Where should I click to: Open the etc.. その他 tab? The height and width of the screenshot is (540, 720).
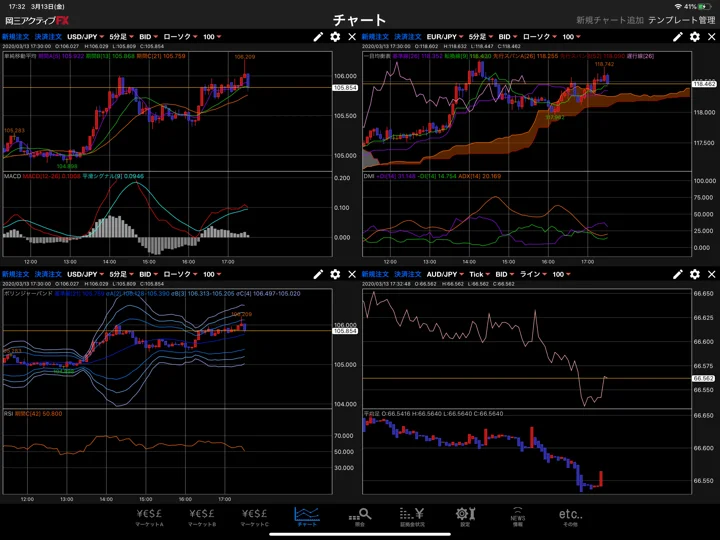tap(570, 517)
